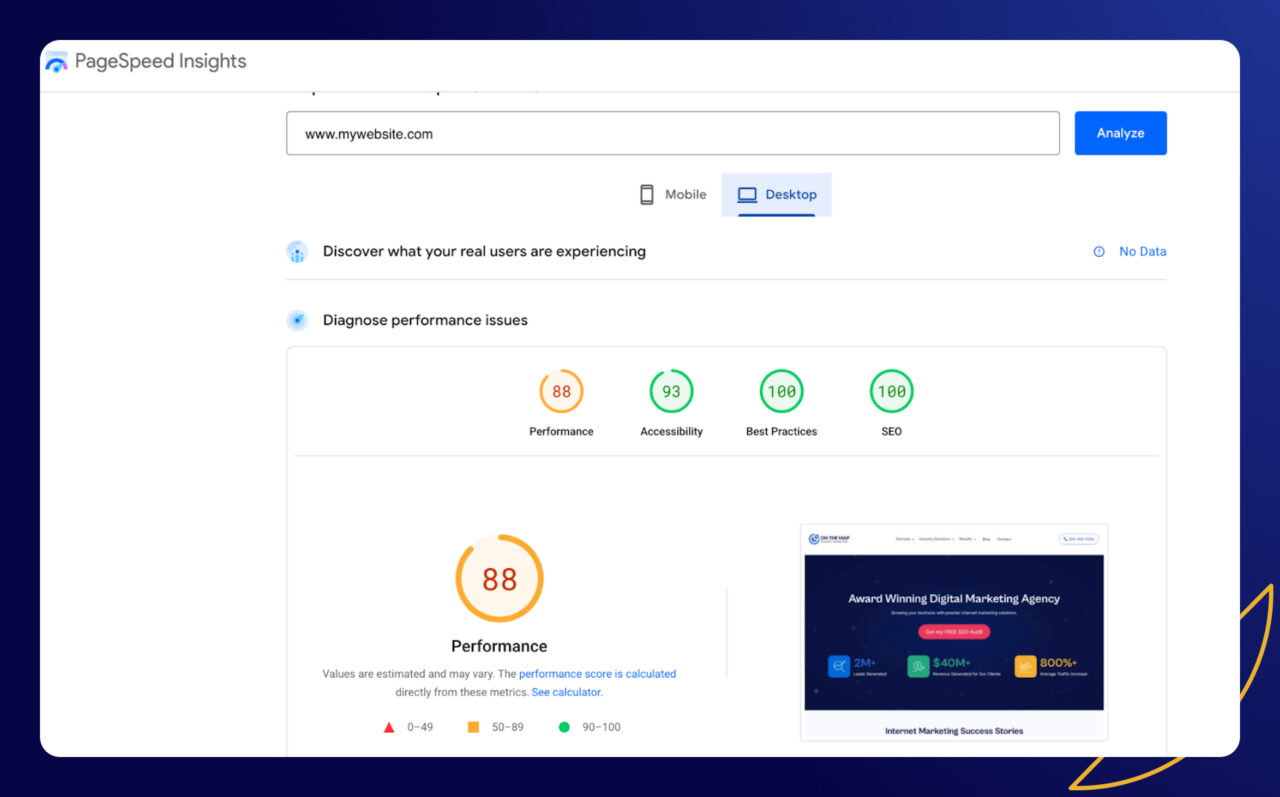This screenshot has height=797, width=1280.
Task: Select the Desktop tab
Action: point(776,195)
